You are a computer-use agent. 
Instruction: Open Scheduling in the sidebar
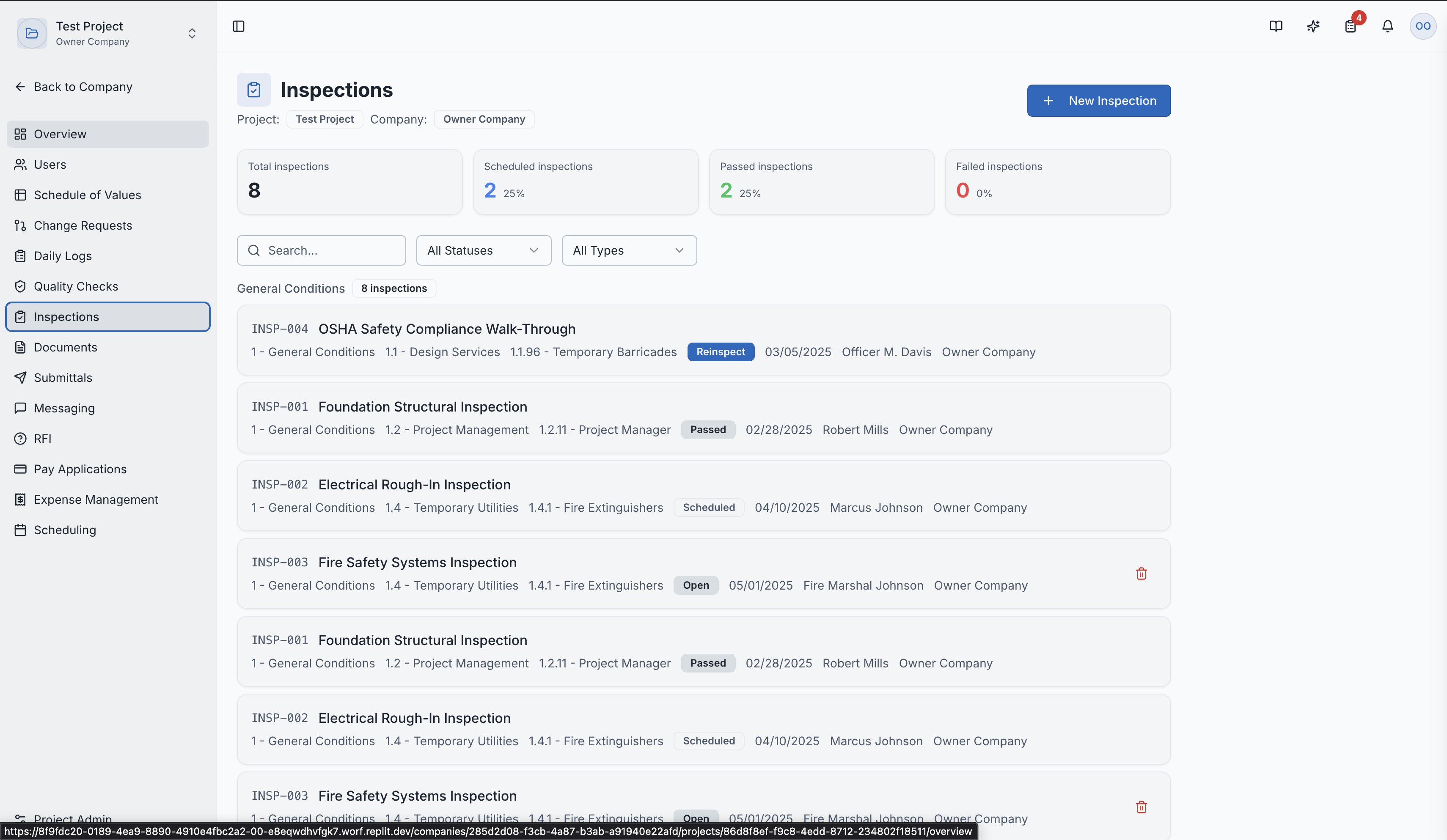coord(108,530)
